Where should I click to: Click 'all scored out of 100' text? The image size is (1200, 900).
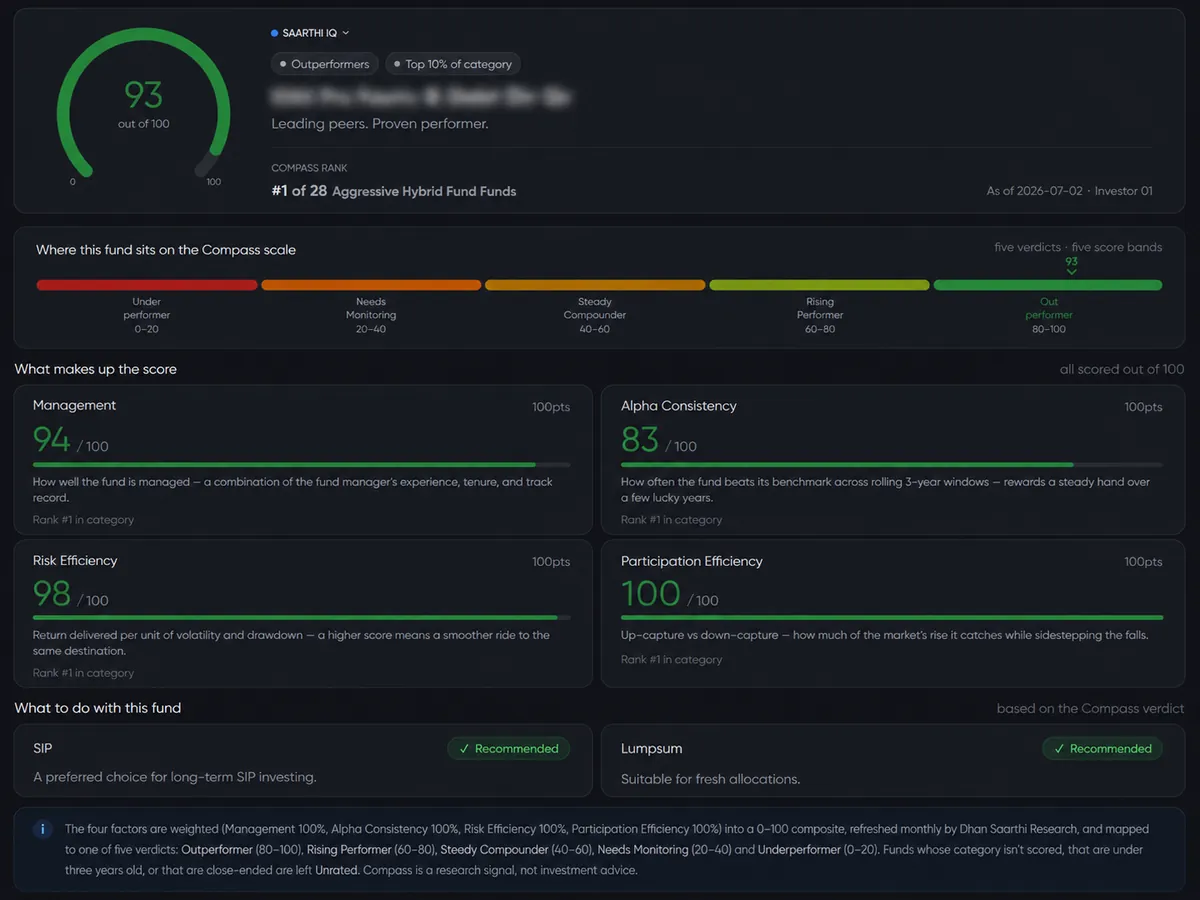pyautogui.click(x=1122, y=369)
